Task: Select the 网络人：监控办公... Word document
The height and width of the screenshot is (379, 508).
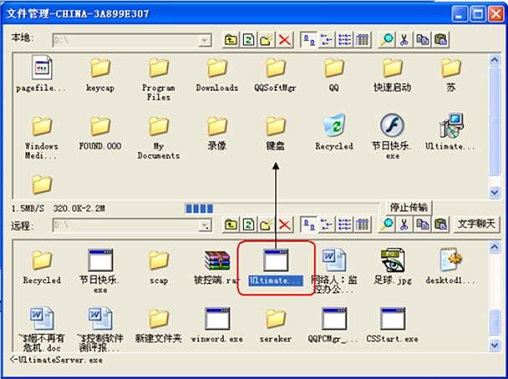Action: click(334, 271)
